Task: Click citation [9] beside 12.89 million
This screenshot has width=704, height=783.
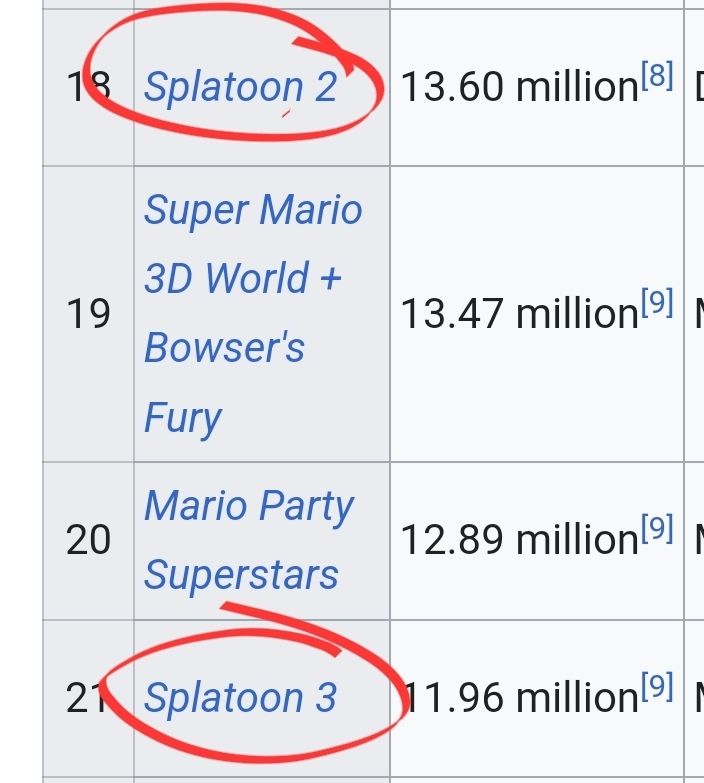Action: [x=657, y=527]
